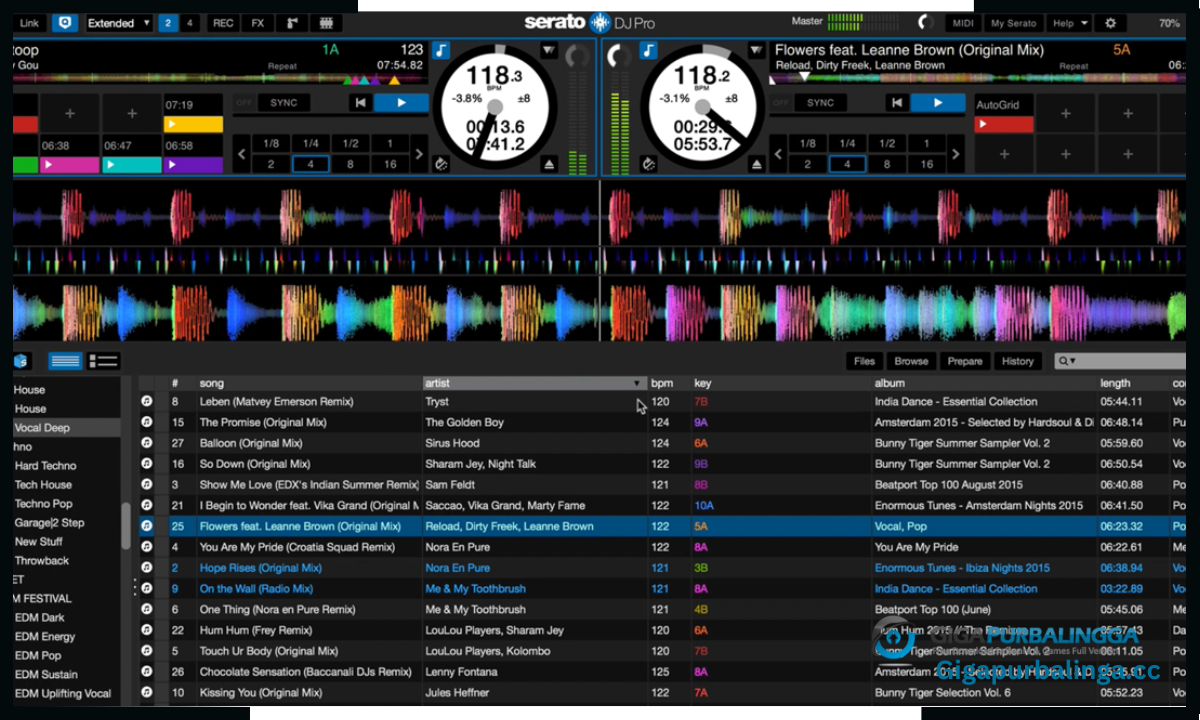The image size is (1200, 720).
Task: Click track icon next to Balloon row
Action: click(x=146, y=443)
